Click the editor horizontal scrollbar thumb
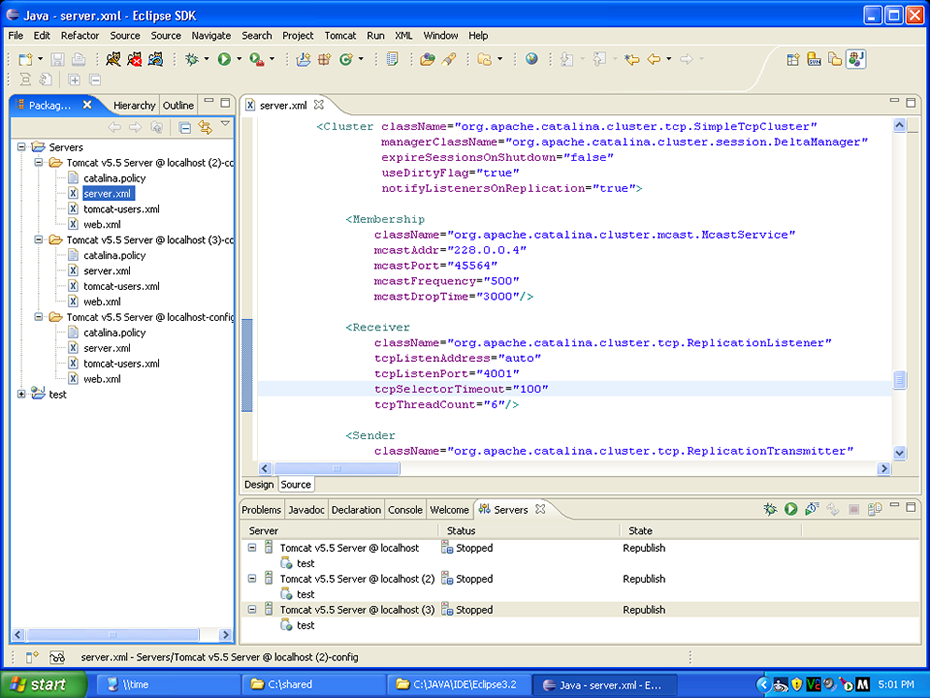This screenshot has width=930, height=698. [337, 468]
